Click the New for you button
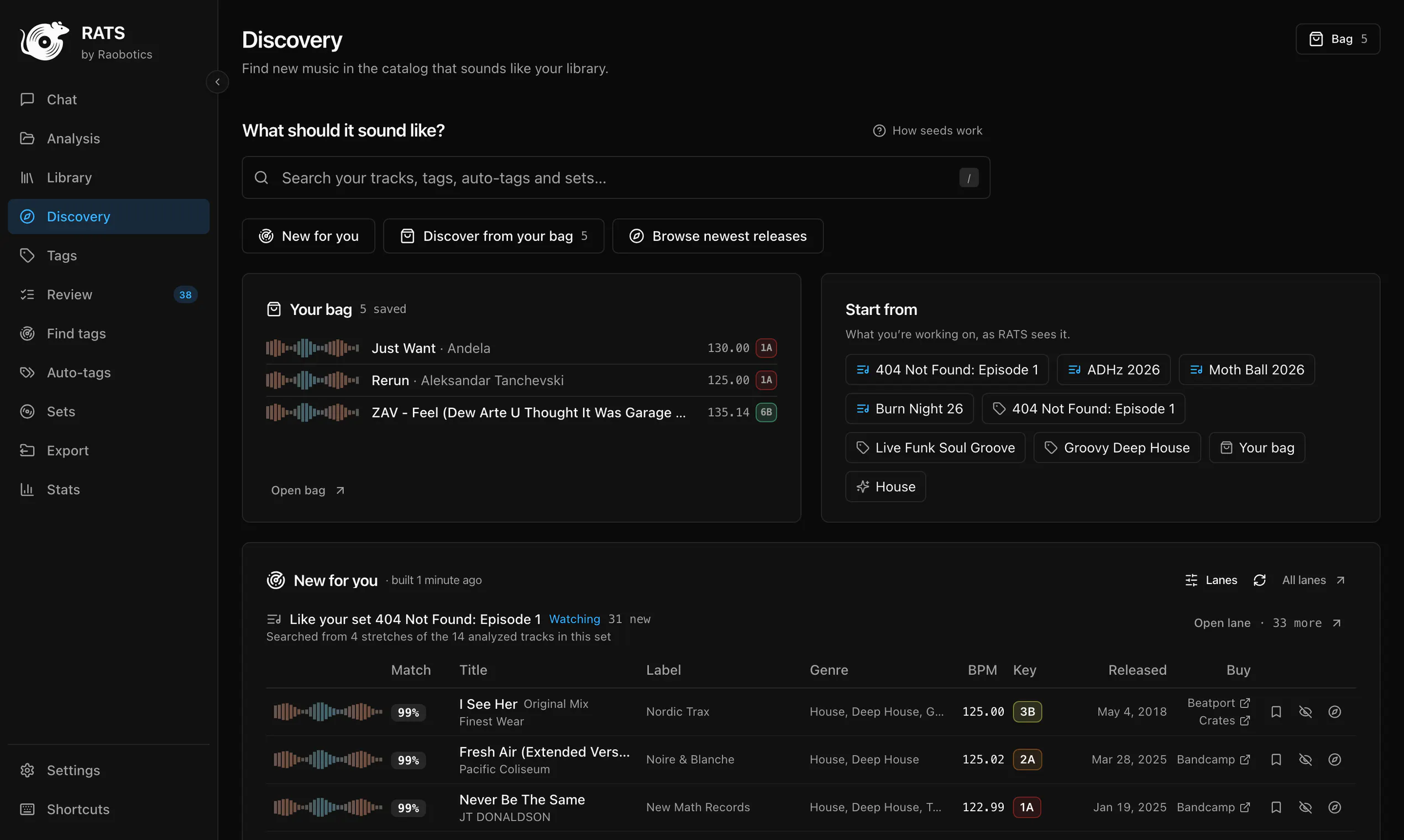This screenshot has width=1404, height=840. pos(308,237)
